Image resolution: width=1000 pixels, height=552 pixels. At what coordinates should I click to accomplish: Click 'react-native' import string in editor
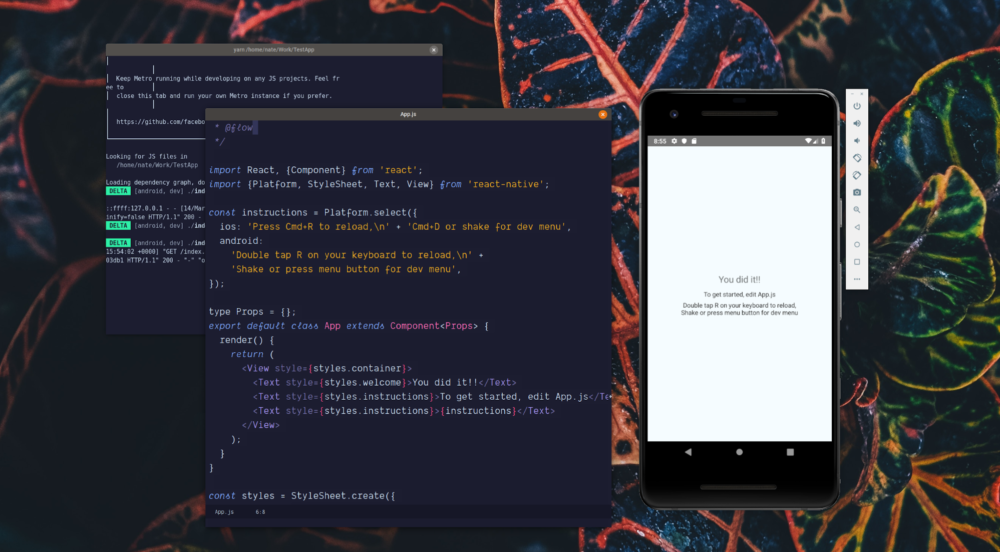[x=508, y=184]
